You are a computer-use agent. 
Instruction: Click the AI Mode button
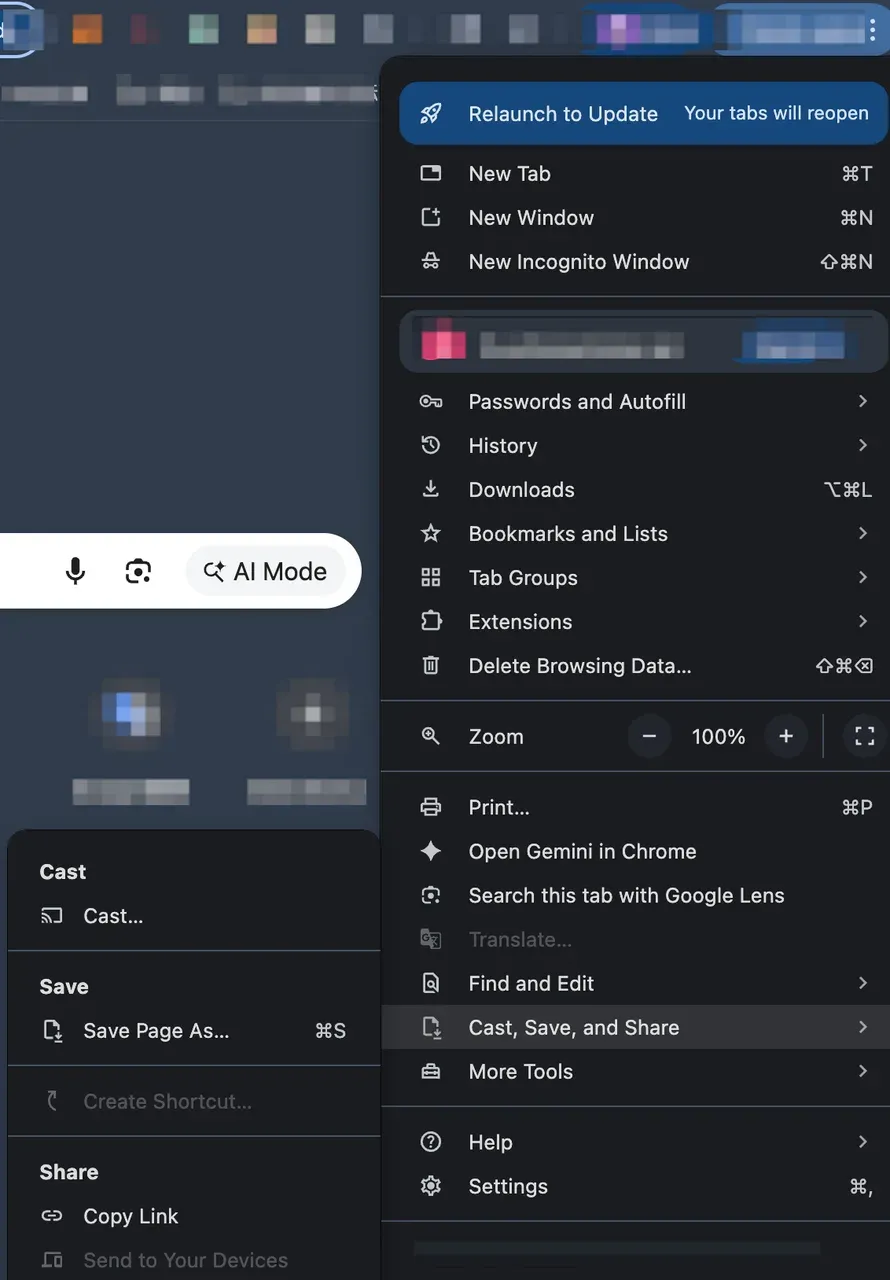click(265, 572)
